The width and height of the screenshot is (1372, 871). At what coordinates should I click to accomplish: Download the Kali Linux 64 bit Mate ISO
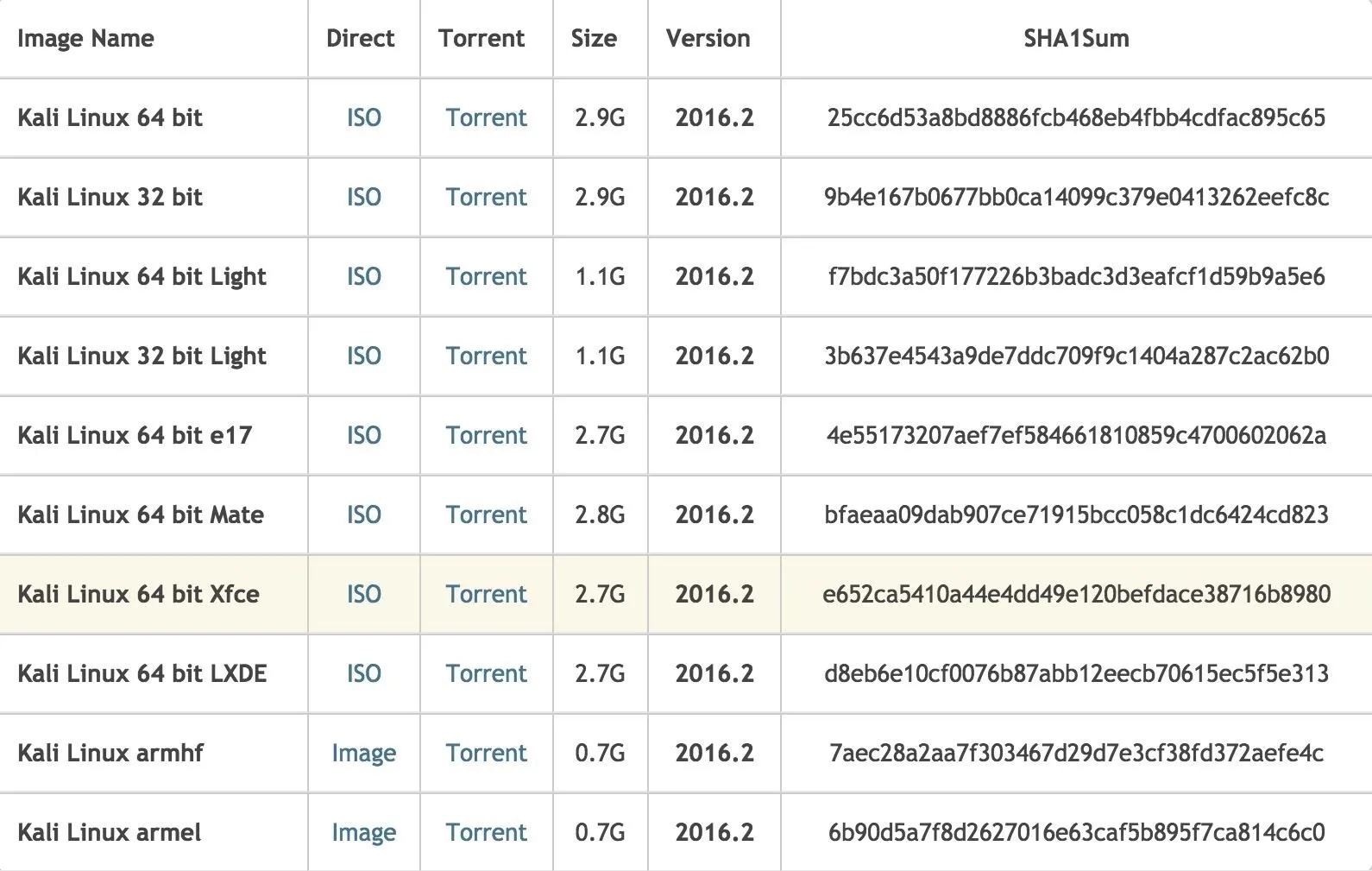tap(363, 514)
